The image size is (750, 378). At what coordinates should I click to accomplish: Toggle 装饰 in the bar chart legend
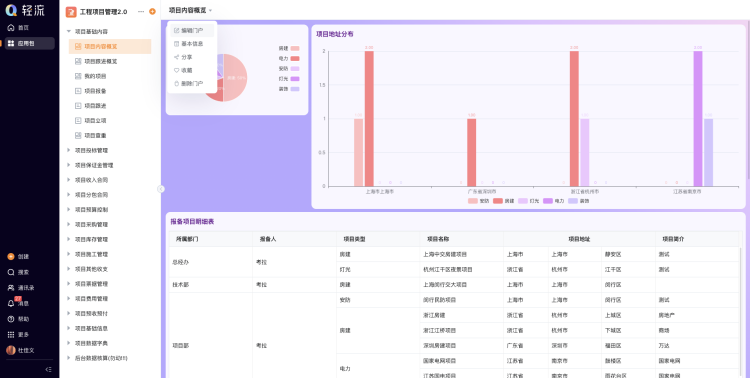579,201
